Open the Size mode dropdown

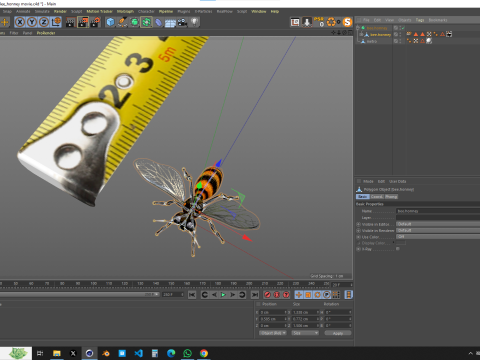[x=305, y=333]
